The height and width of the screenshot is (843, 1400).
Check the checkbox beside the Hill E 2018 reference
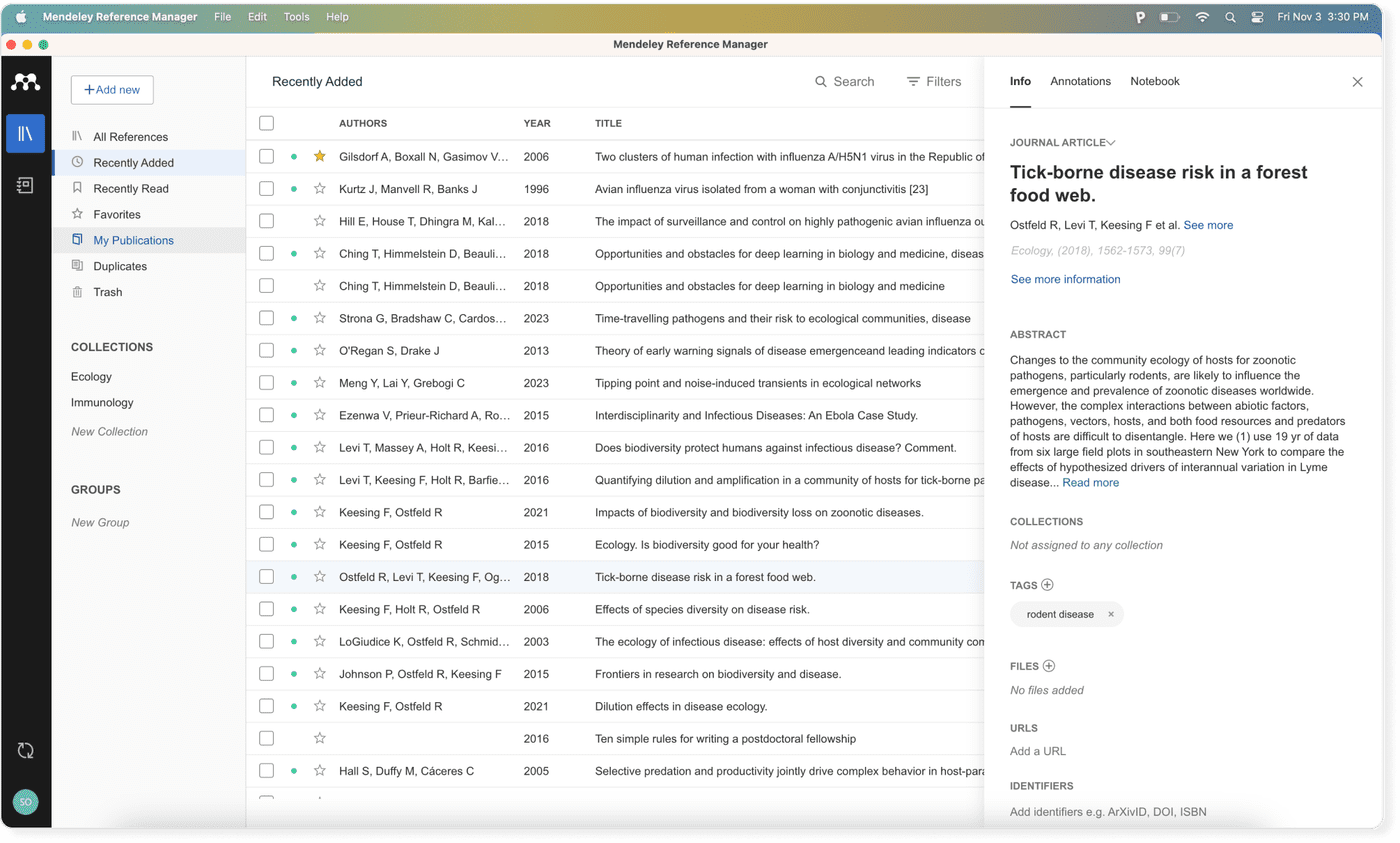point(266,221)
